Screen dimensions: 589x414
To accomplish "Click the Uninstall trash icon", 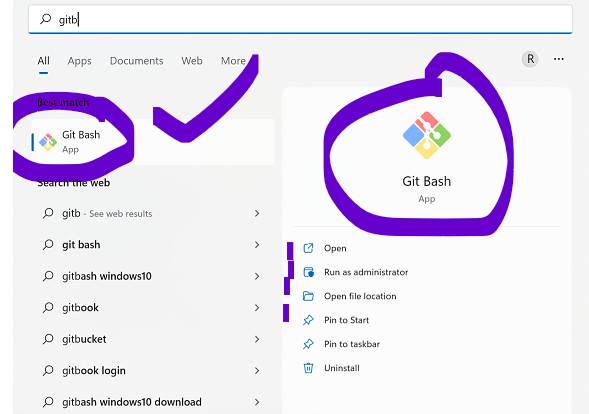I will point(308,368).
